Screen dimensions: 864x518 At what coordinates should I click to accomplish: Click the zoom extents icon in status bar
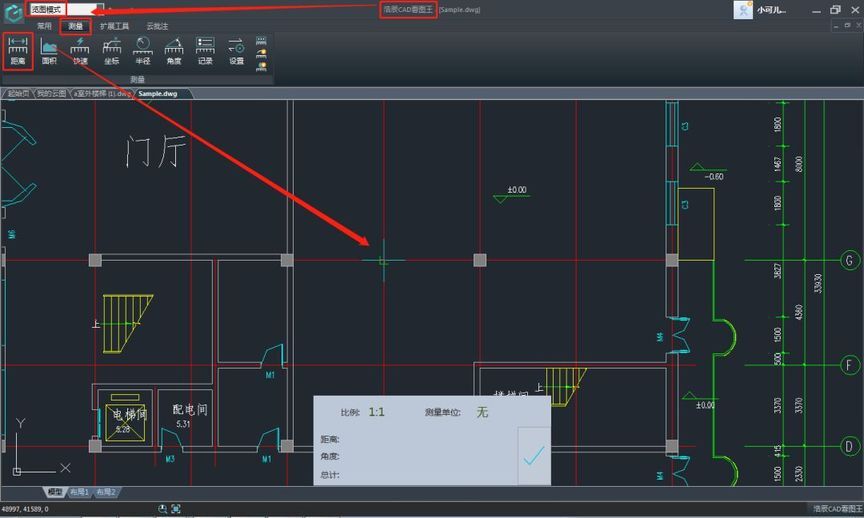coord(176,509)
